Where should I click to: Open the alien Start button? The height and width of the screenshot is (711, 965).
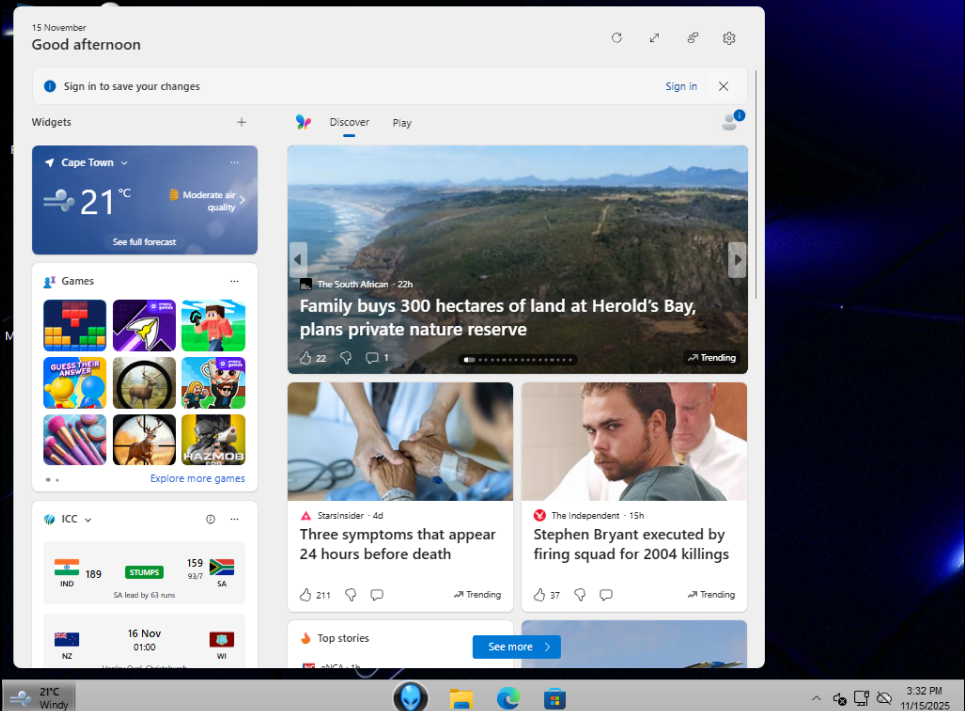[410, 697]
